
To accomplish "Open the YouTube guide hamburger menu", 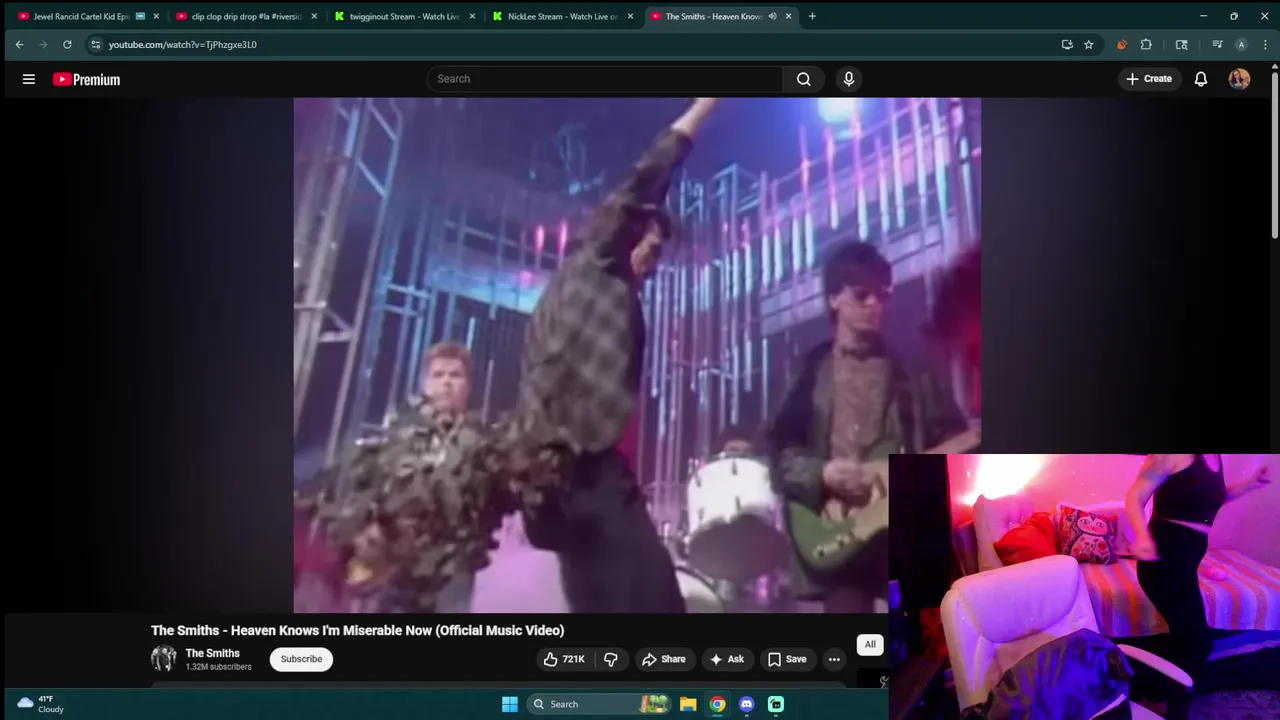I will tap(29, 79).
